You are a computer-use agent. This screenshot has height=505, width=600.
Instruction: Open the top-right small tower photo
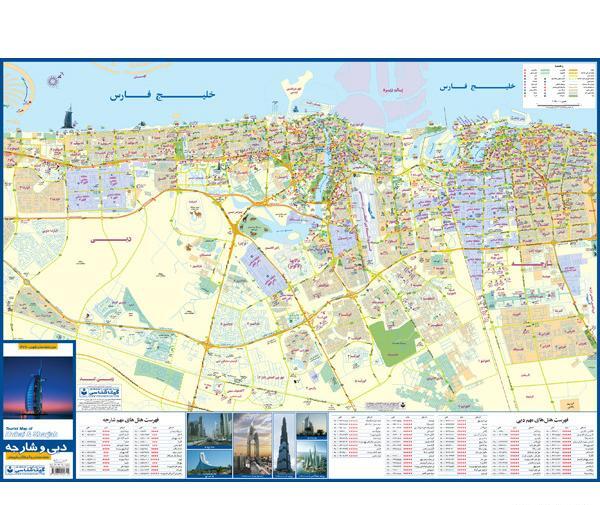(x=311, y=426)
